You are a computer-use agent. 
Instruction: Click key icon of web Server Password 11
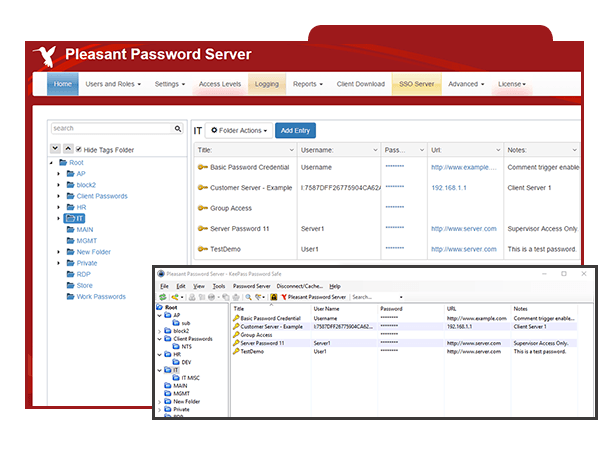(x=203, y=228)
